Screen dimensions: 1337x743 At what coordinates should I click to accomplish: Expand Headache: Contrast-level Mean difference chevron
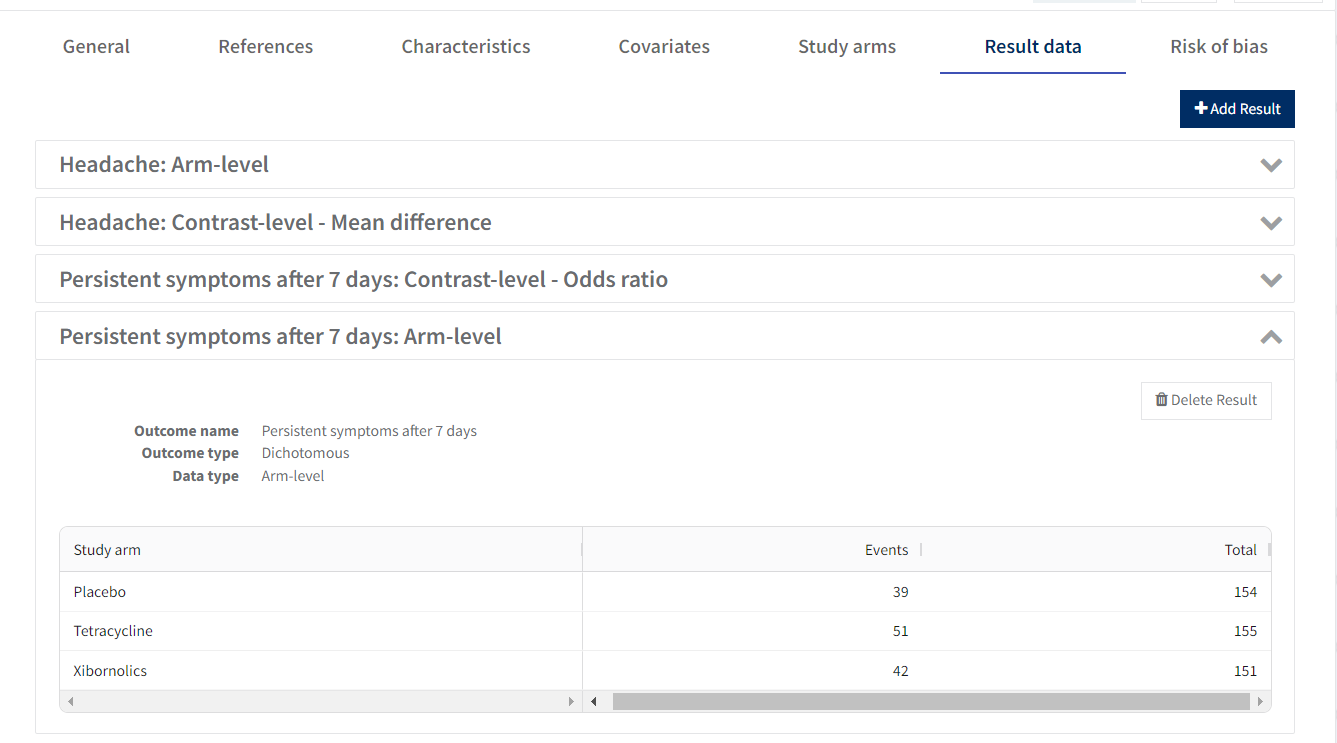1270,222
